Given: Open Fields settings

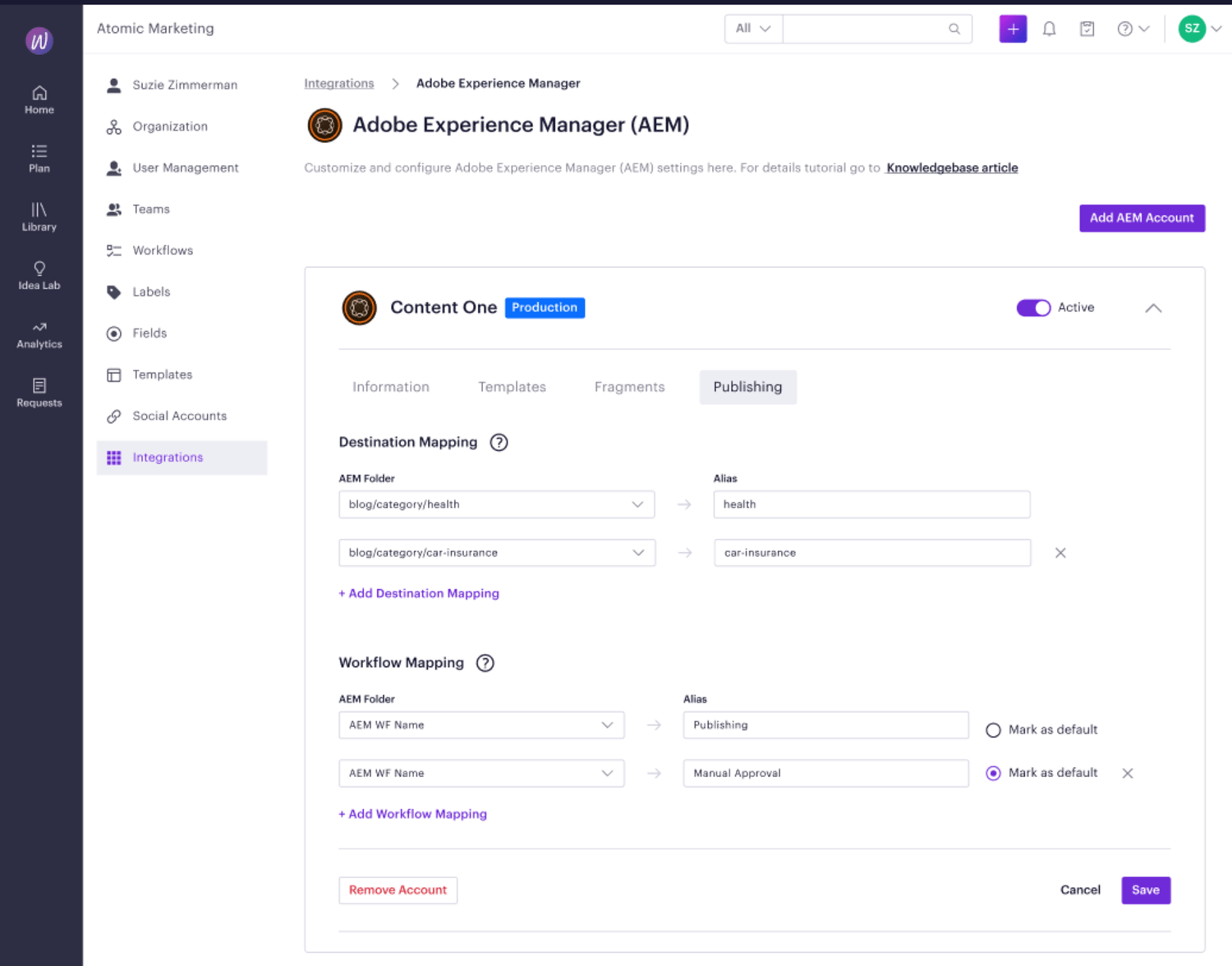Looking at the screenshot, I should coord(182,333).
